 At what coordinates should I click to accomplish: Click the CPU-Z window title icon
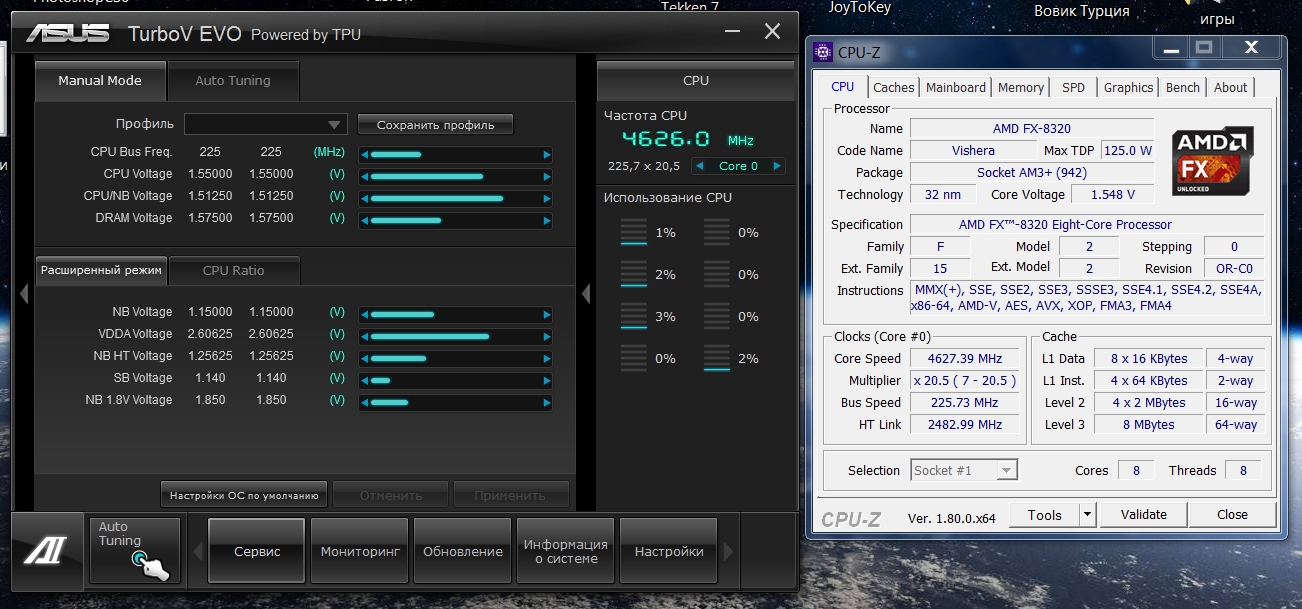[823, 52]
